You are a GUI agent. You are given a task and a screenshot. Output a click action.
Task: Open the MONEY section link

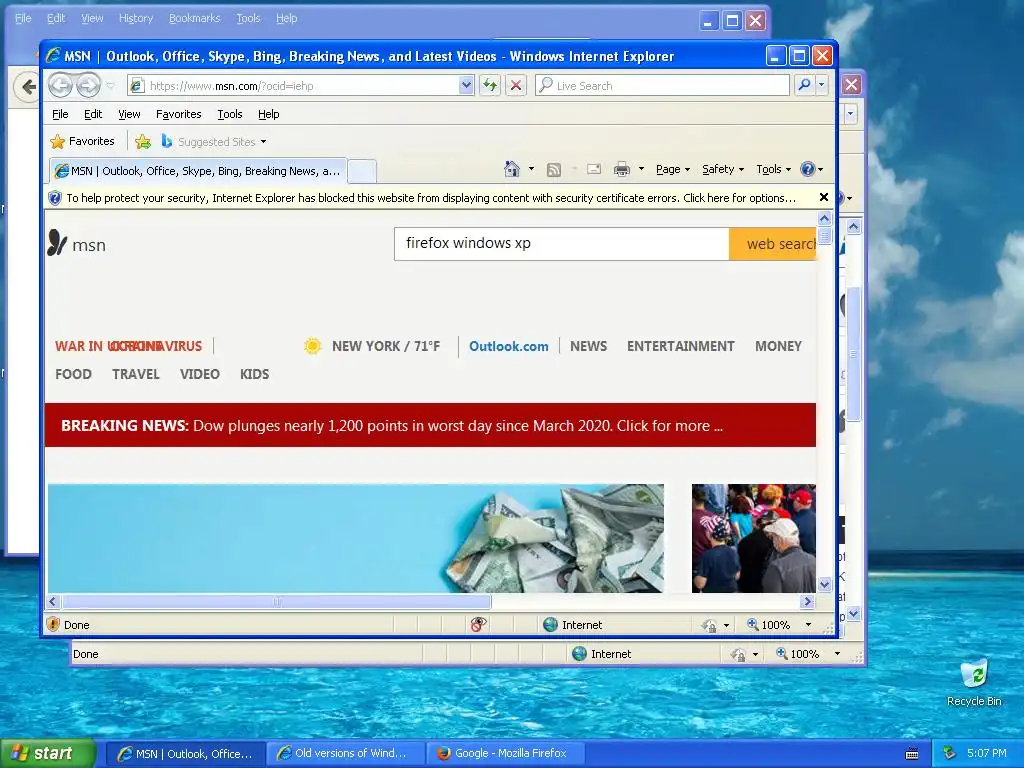click(778, 346)
